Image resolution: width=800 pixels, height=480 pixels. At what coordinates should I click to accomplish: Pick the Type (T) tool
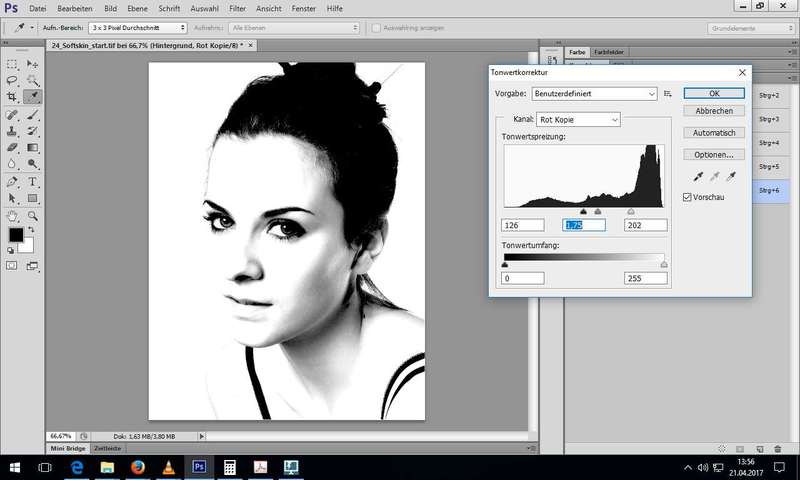click(x=33, y=182)
